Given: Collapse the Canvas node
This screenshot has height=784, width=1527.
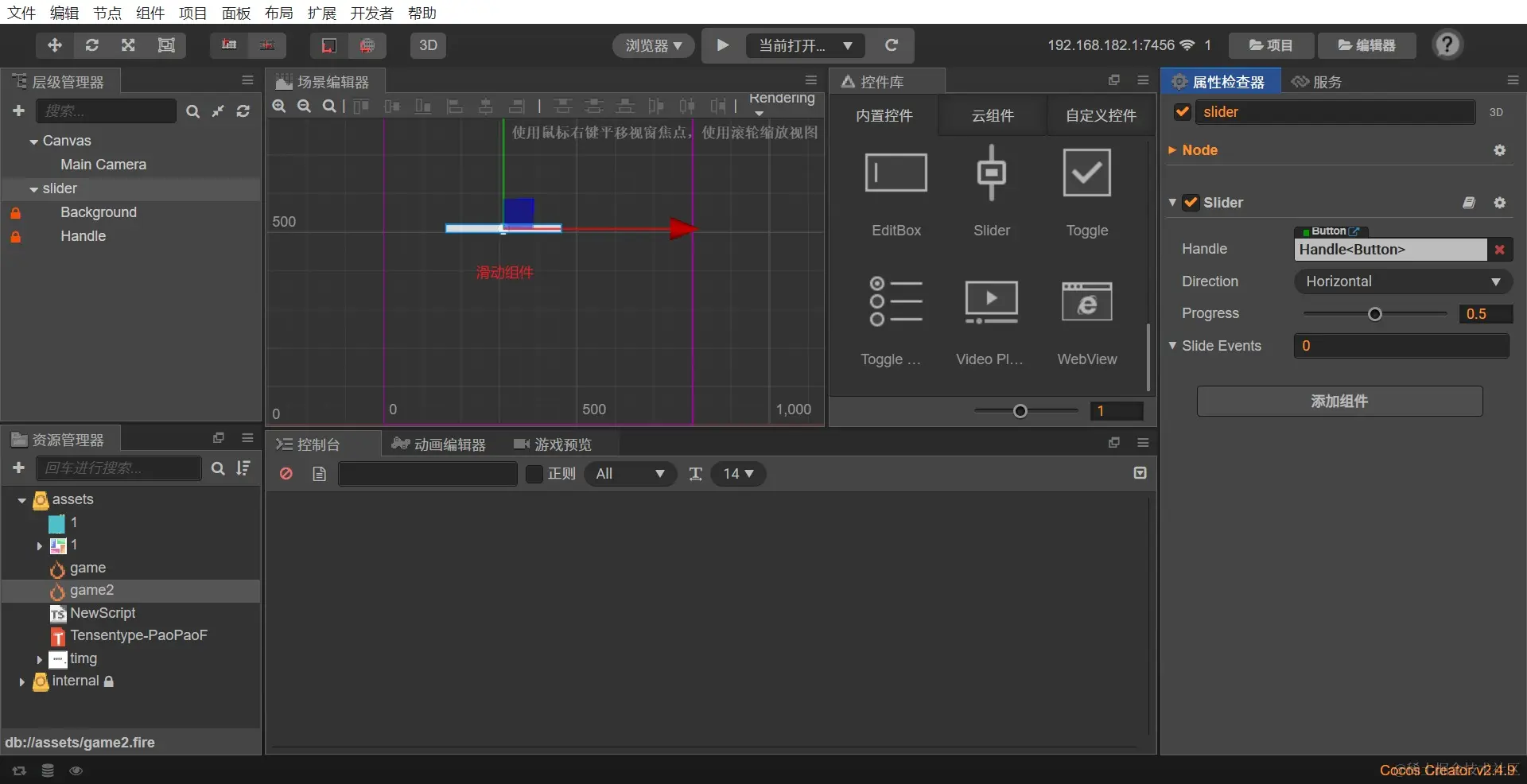Looking at the screenshot, I should [x=33, y=142].
